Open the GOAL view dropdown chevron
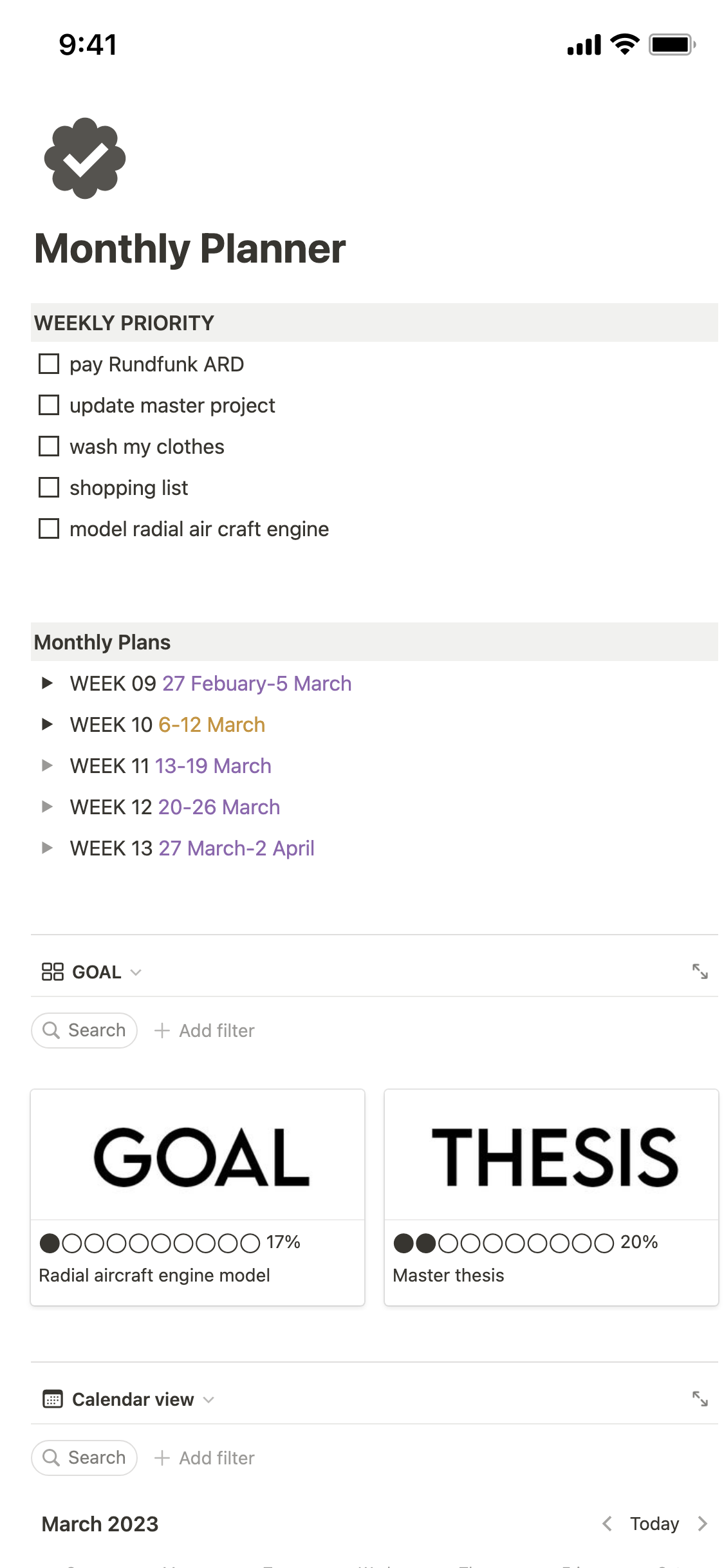Screen dimensions: 724x1568 [x=136, y=972]
